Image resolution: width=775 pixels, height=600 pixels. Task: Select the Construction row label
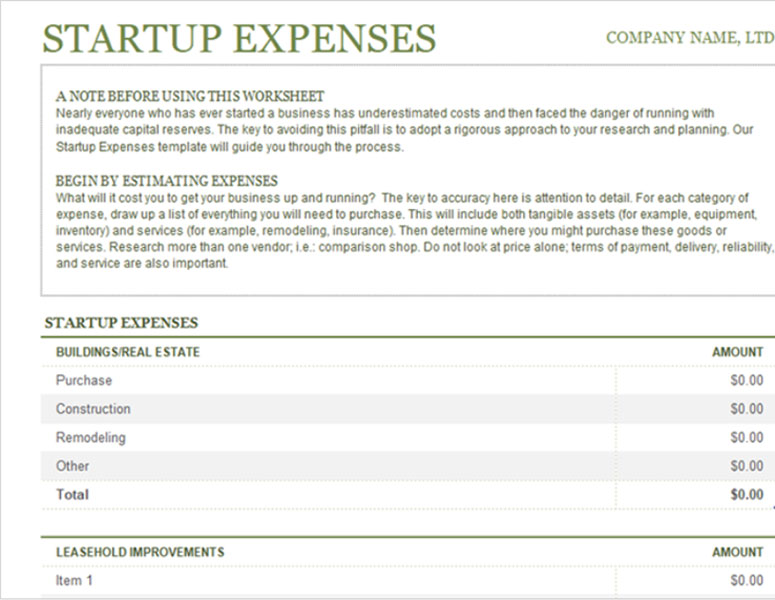tap(93, 409)
